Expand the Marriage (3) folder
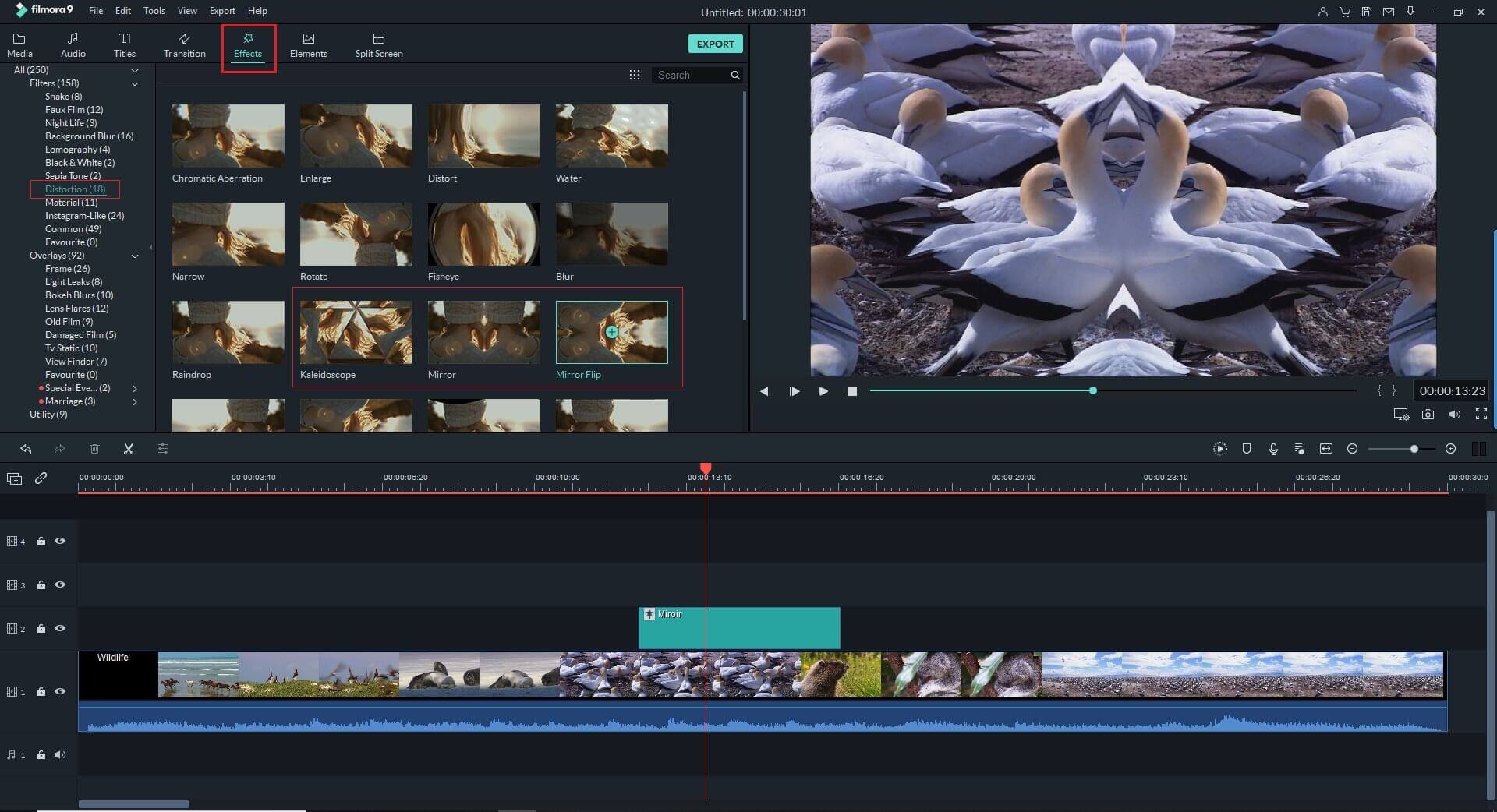The width and height of the screenshot is (1497, 812). (x=135, y=401)
